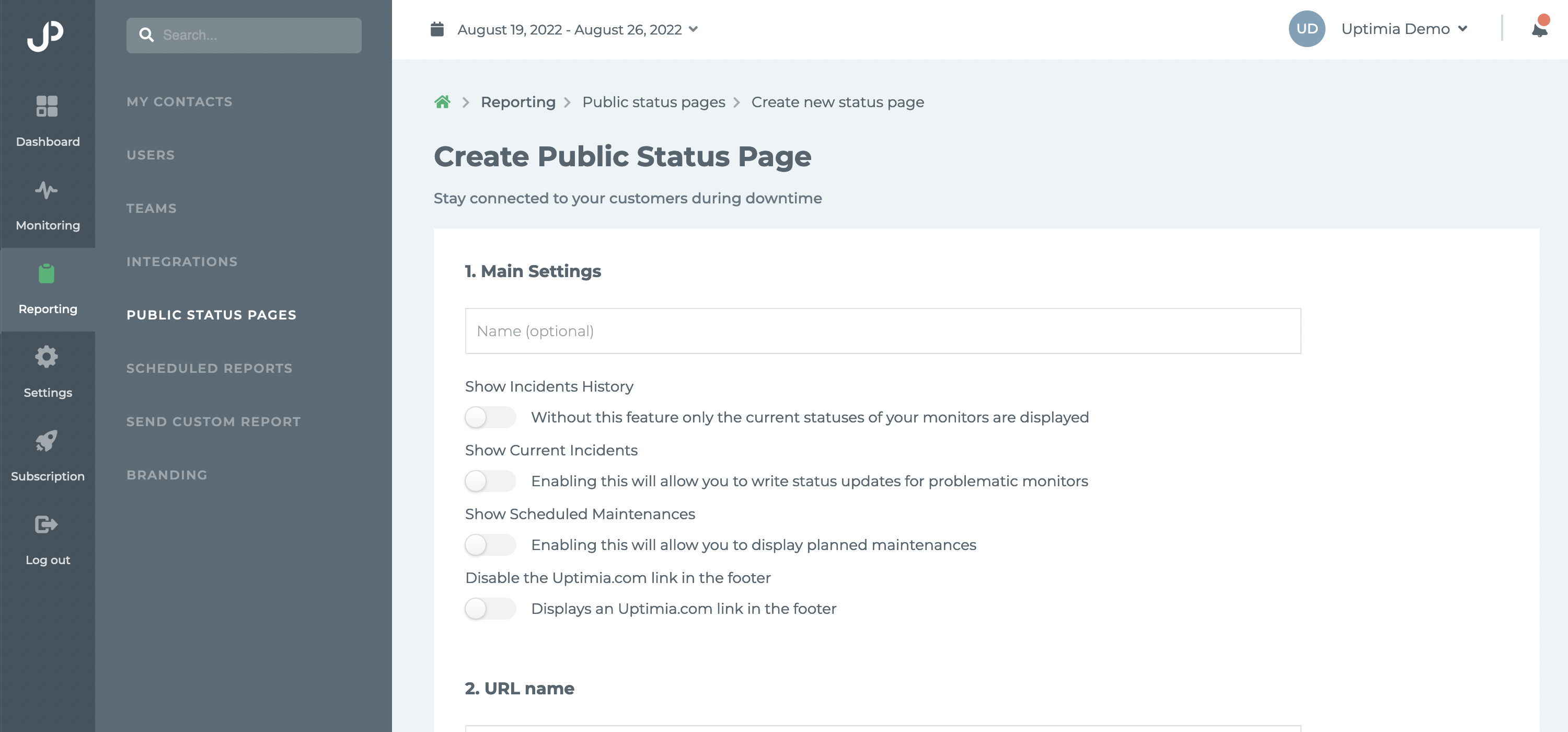Click Create new status page breadcrumb
The height and width of the screenshot is (732, 1568).
coord(837,102)
